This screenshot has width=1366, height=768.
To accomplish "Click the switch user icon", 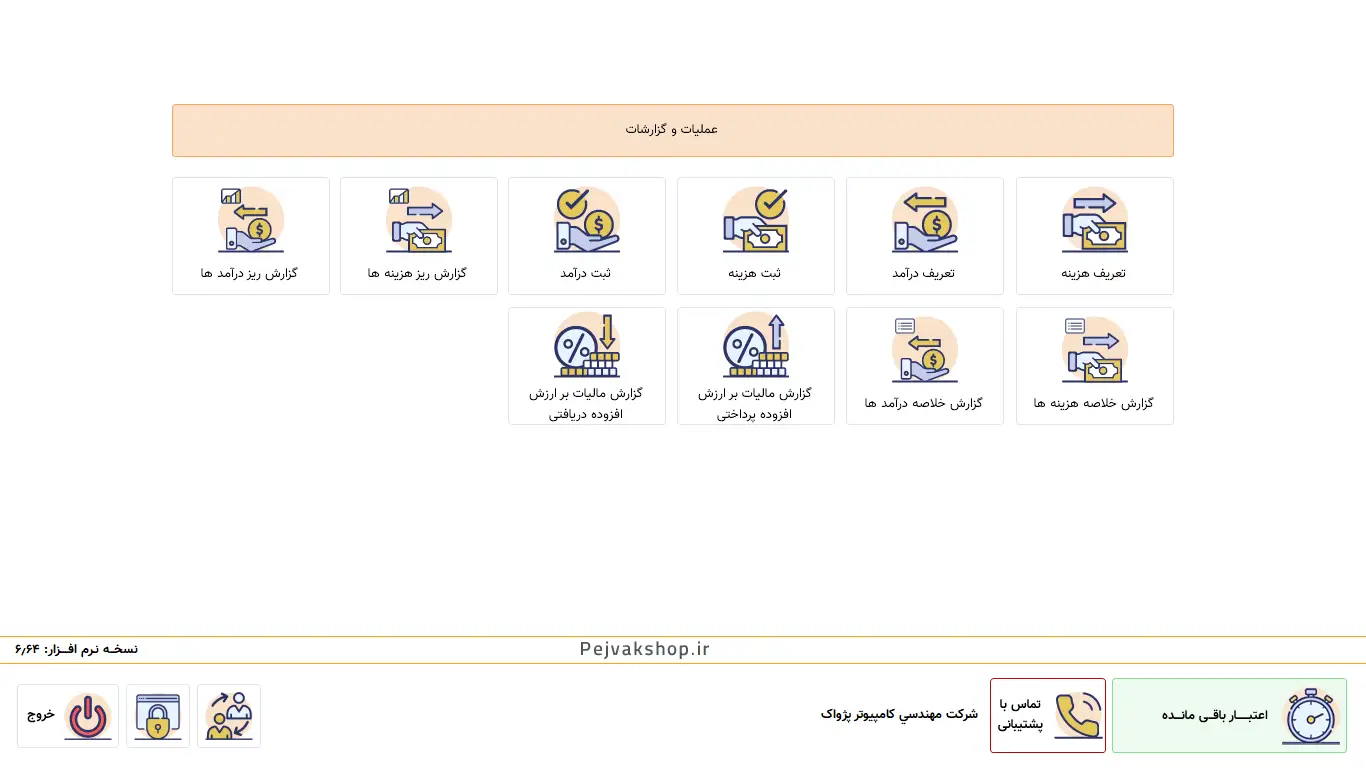I will click(229, 716).
